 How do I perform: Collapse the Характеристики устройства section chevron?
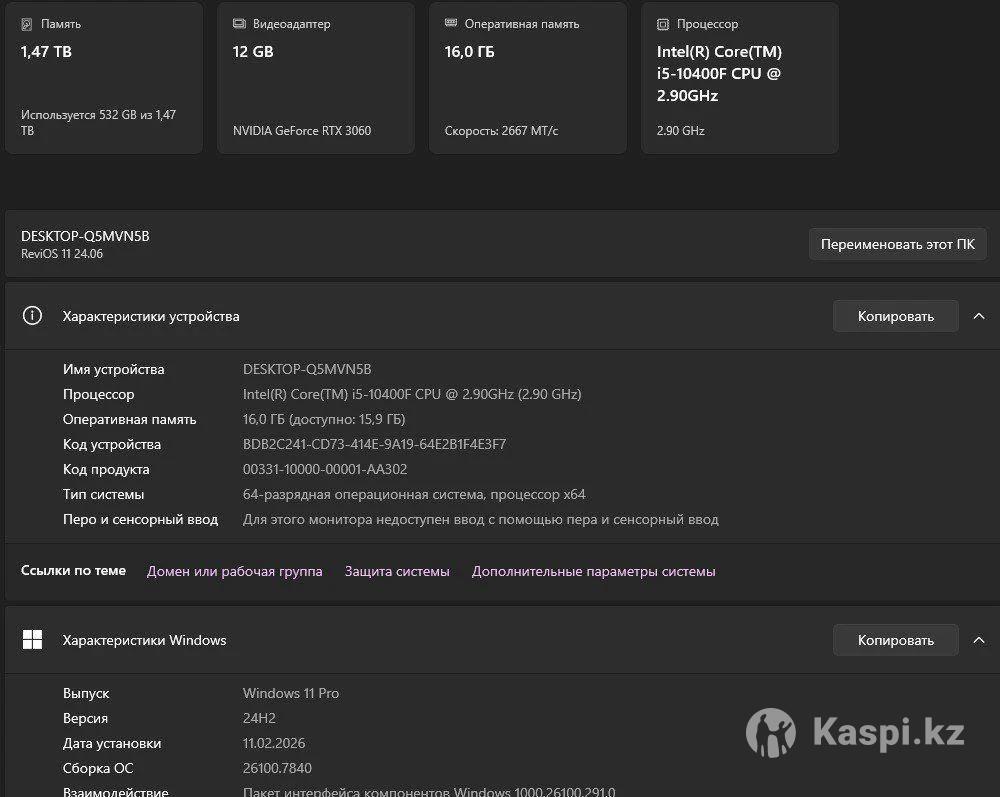tap(979, 316)
